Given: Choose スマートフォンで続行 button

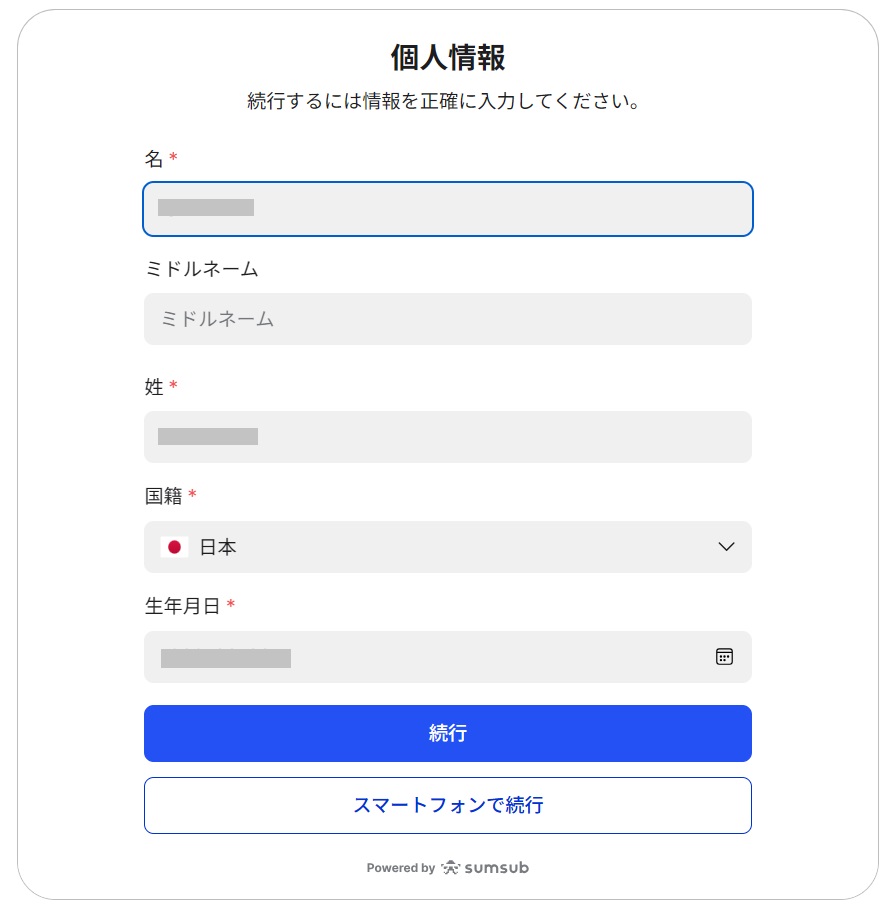Looking at the screenshot, I should point(447,805).
